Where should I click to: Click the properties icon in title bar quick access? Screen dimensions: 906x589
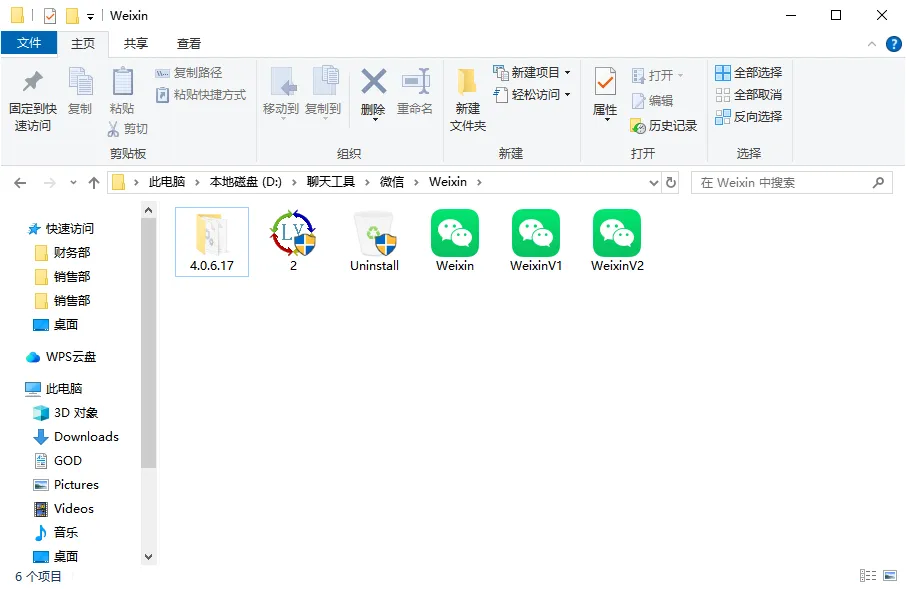tap(50, 16)
